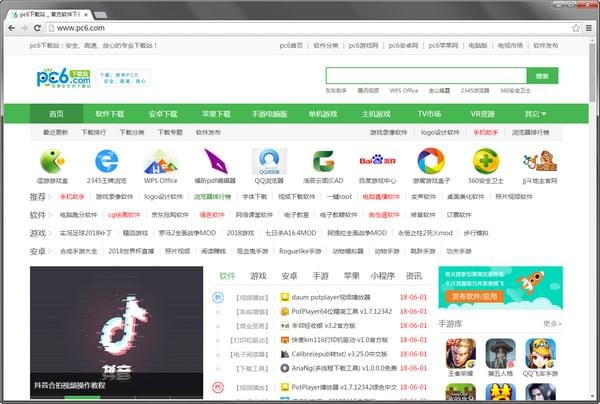600x404 pixels.
Task: Open the logo设计软件 link in sub-navigation
Action: pos(440,132)
